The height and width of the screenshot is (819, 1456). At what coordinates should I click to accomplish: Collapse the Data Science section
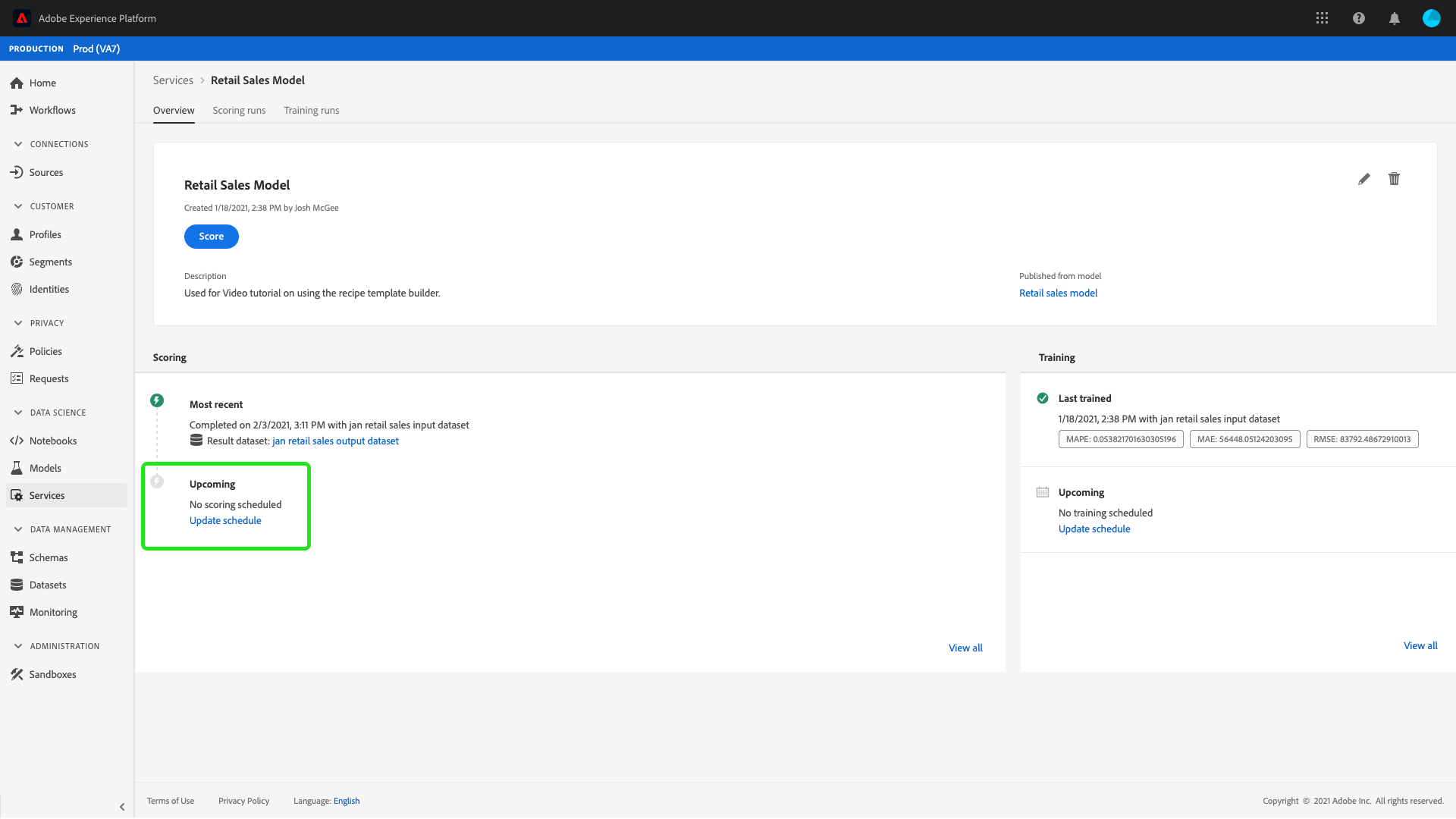coord(18,413)
